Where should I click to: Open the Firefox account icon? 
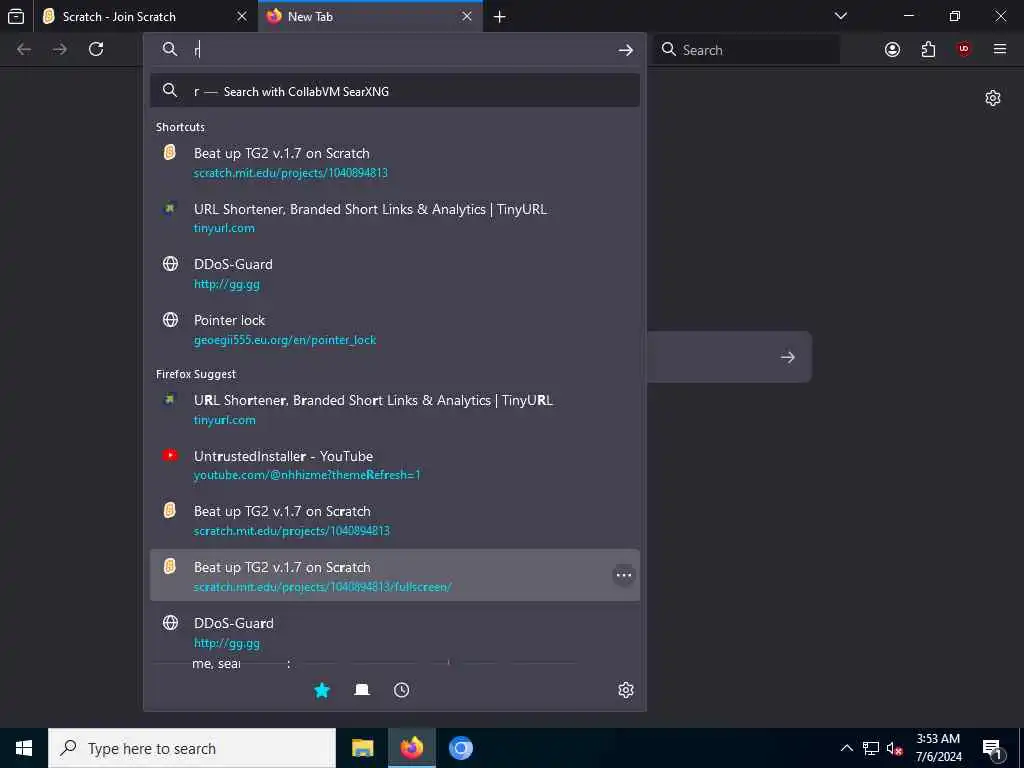click(893, 49)
